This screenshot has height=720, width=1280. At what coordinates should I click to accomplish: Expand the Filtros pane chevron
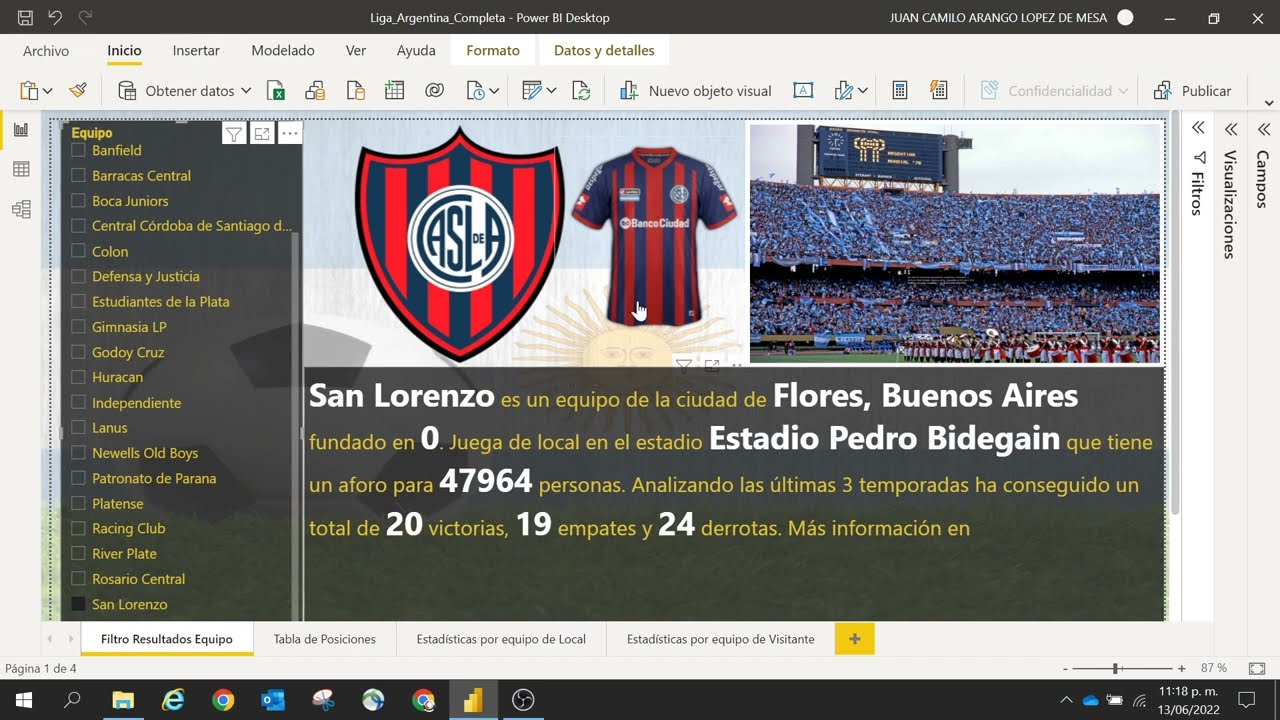tap(1198, 129)
